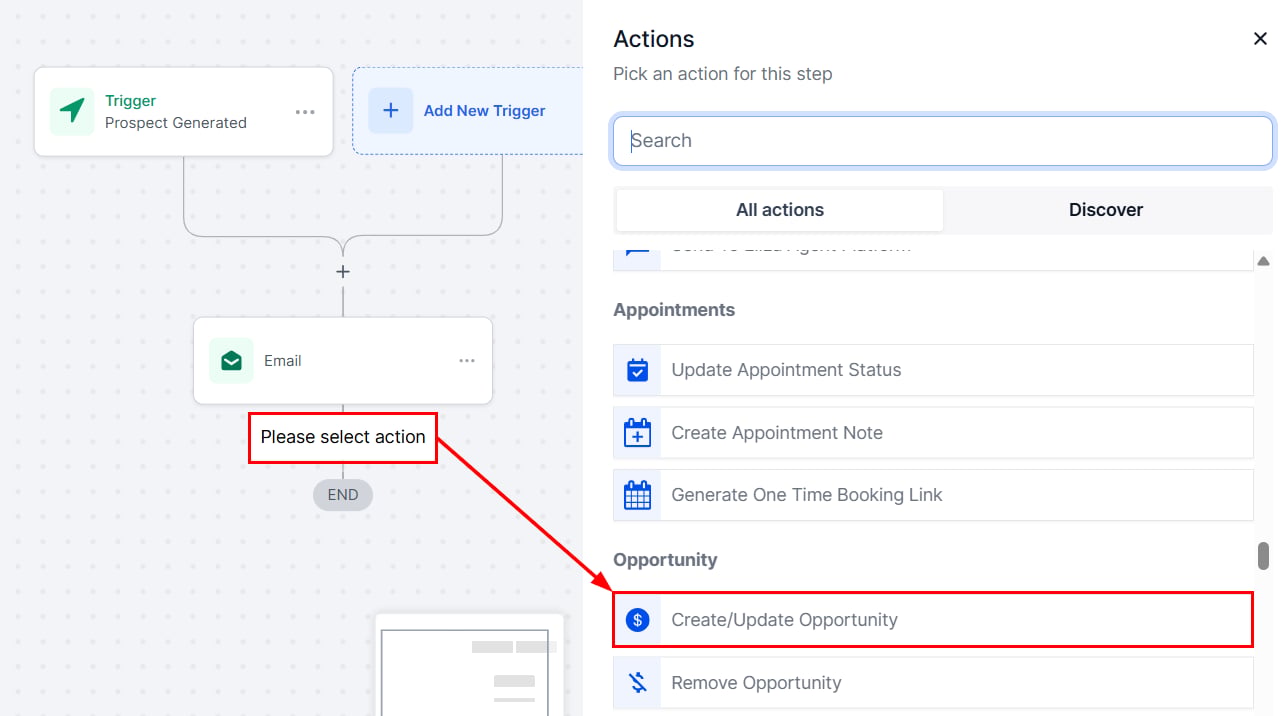Screen dimensions: 1287x716
Task: Select Update Appointment Status action
Action: [933, 370]
